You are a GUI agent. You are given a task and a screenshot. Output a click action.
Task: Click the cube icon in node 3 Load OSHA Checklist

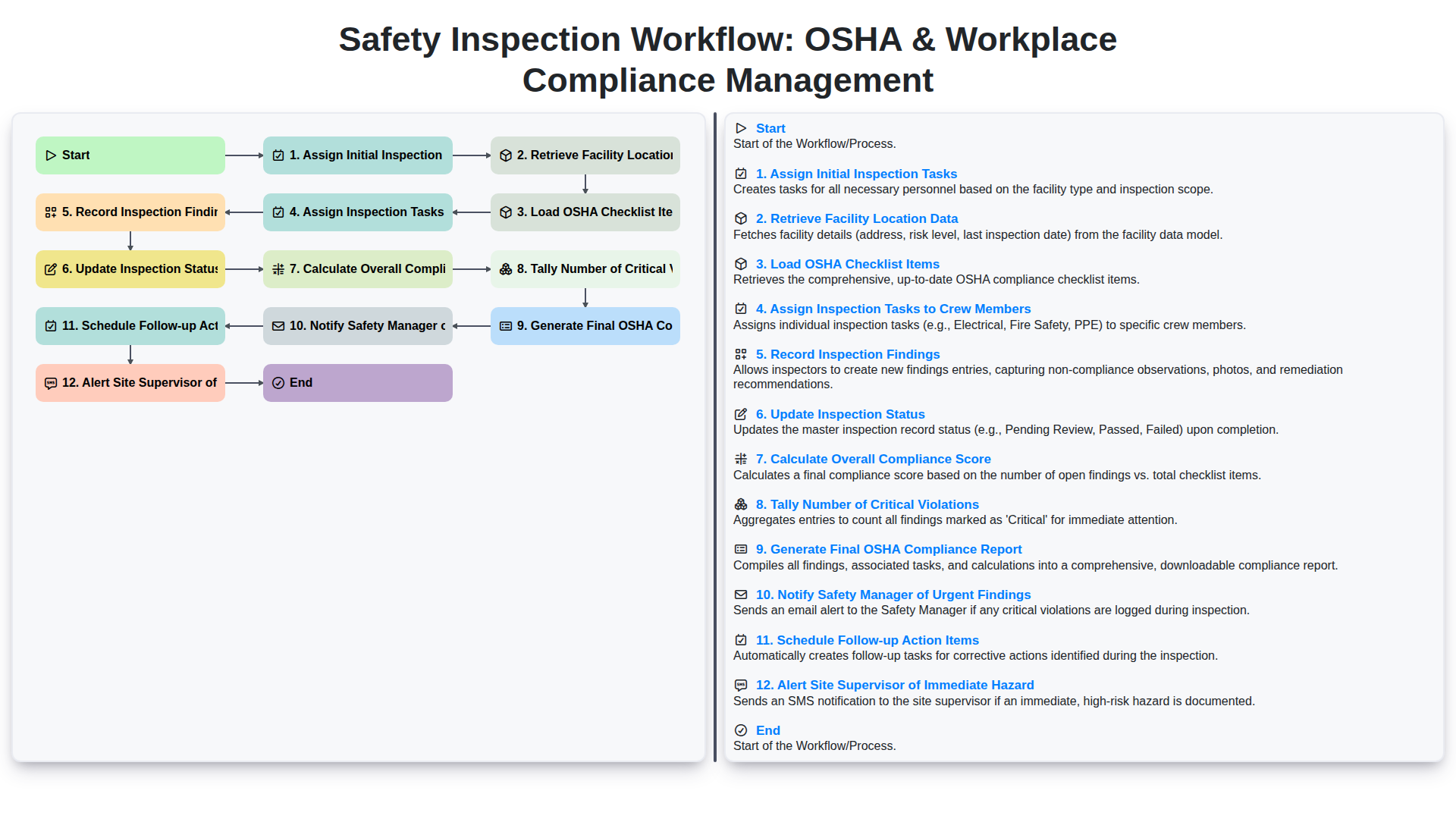[506, 212]
